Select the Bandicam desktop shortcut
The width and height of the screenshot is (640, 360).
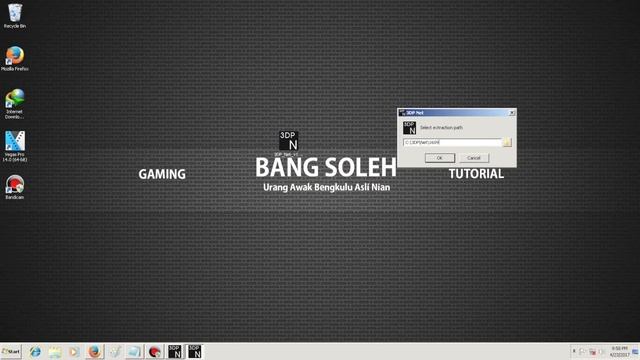pyautogui.click(x=15, y=187)
